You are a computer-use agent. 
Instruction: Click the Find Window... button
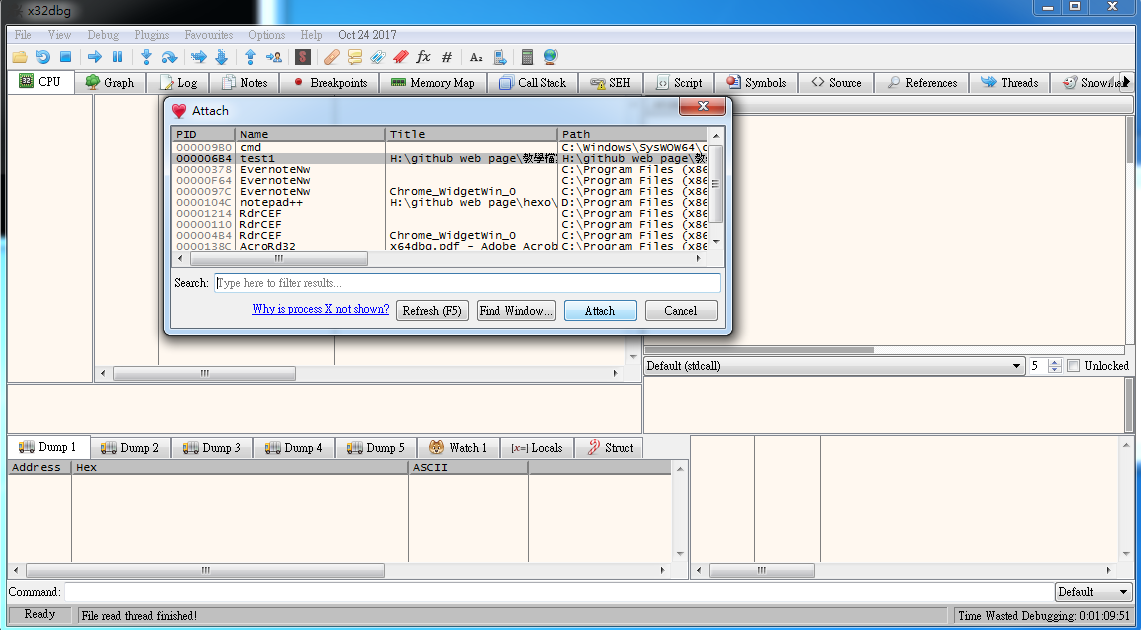click(x=517, y=311)
